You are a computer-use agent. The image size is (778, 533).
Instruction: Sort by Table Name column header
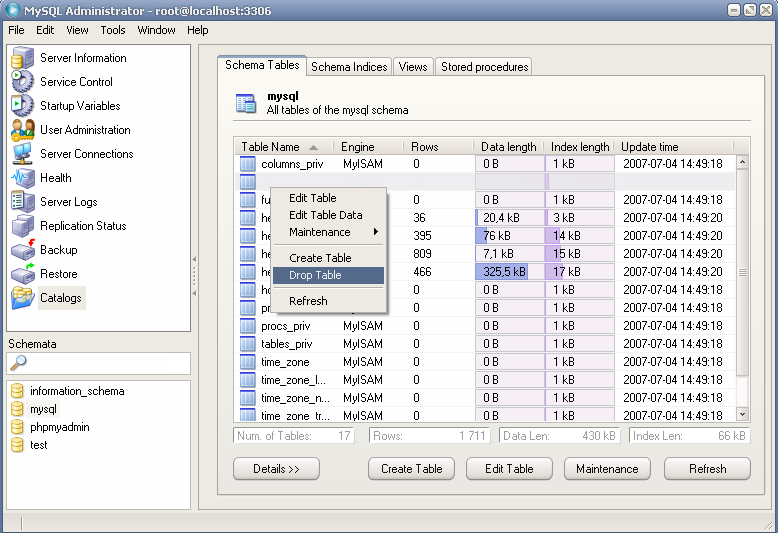pos(284,147)
